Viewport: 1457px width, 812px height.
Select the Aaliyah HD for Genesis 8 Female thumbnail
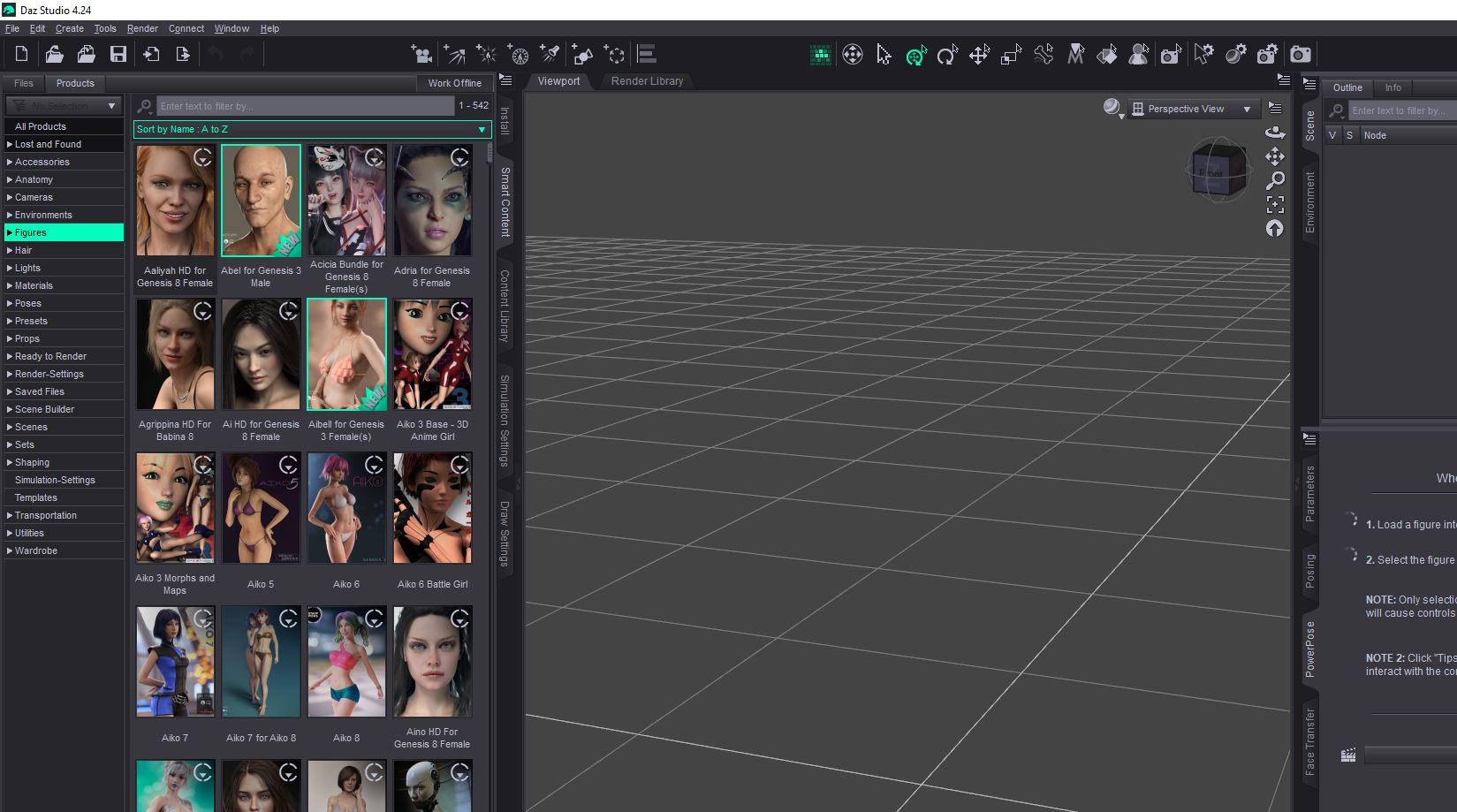click(x=175, y=201)
